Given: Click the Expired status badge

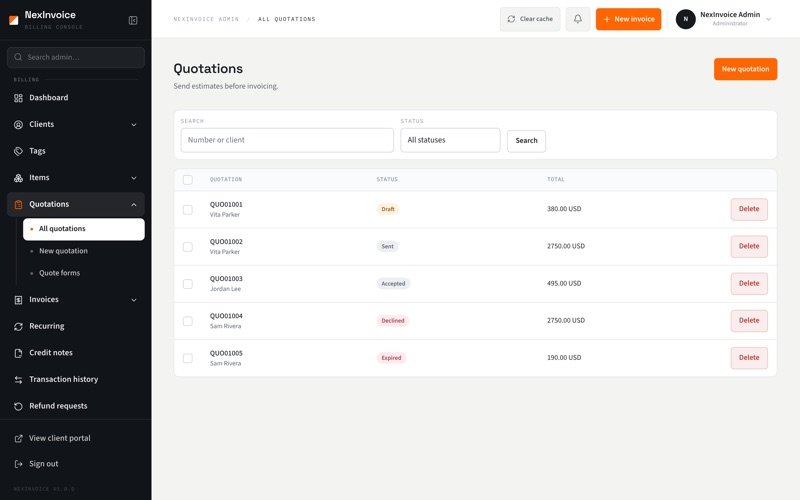Looking at the screenshot, I should pyautogui.click(x=391, y=358).
